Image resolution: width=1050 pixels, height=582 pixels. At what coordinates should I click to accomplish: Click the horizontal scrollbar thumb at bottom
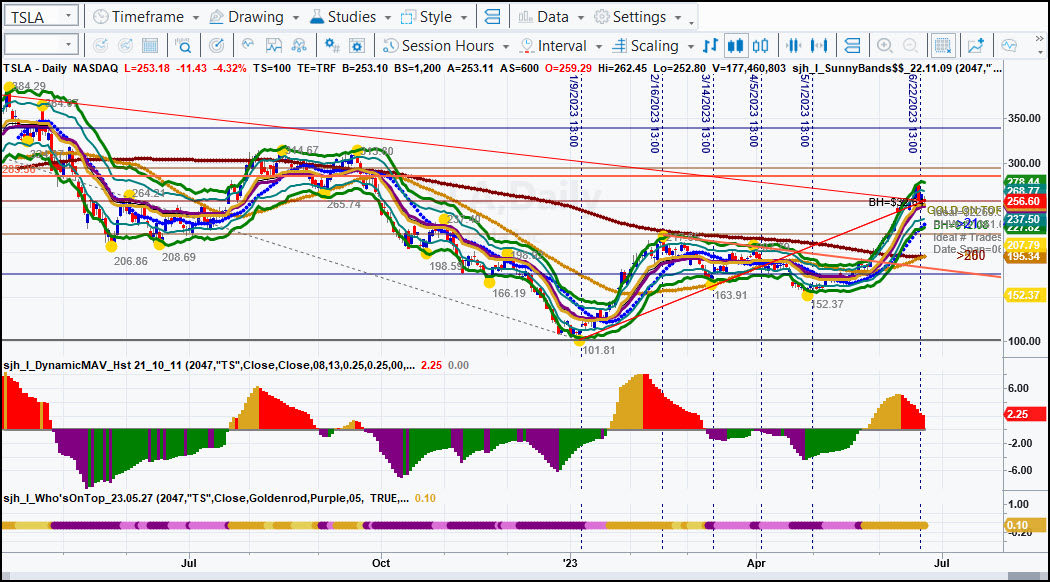[1025, 577]
